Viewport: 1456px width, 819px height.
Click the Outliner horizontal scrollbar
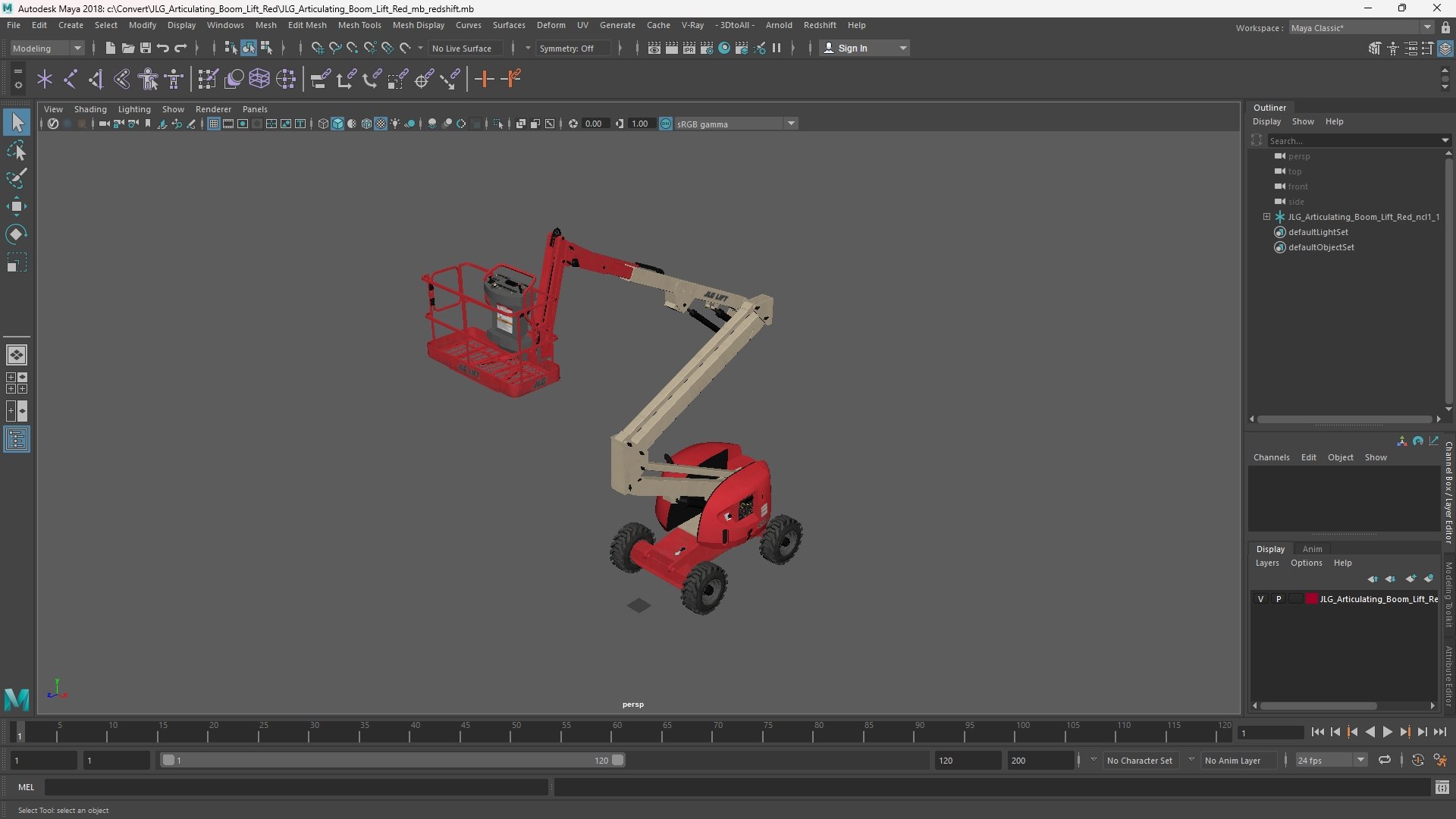click(1345, 419)
